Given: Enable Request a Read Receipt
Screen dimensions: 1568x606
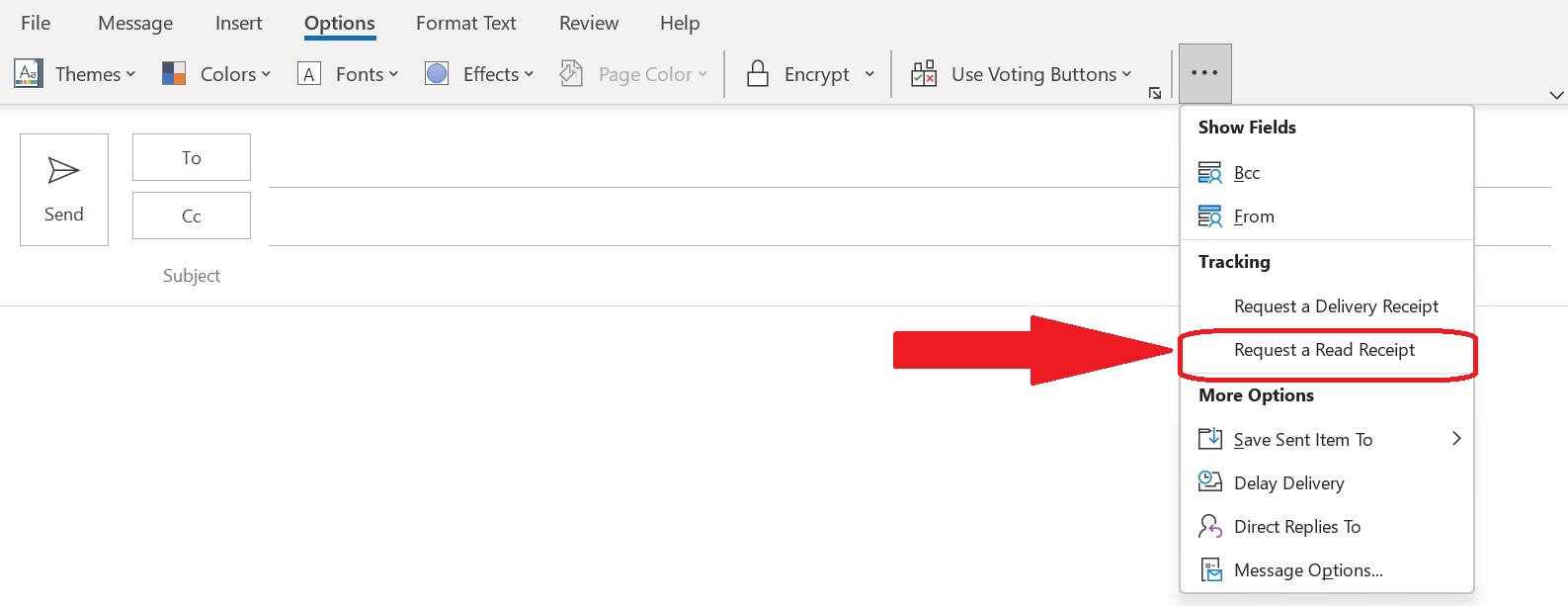Looking at the screenshot, I should pos(1324,350).
